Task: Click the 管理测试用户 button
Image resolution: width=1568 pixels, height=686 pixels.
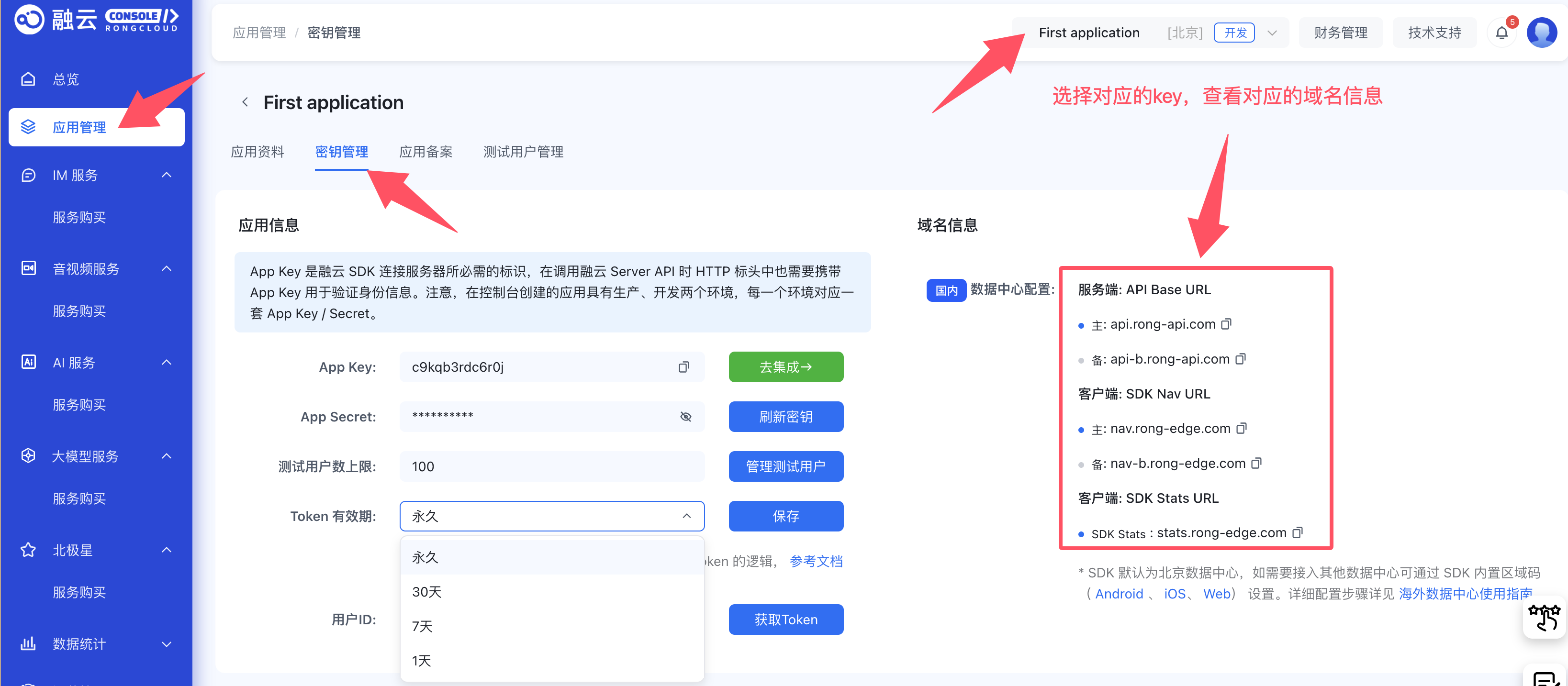Action: click(x=786, y=466)
